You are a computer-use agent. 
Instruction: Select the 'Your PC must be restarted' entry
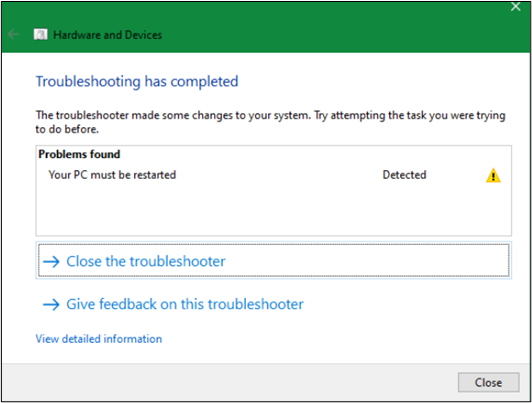(112, 175)
